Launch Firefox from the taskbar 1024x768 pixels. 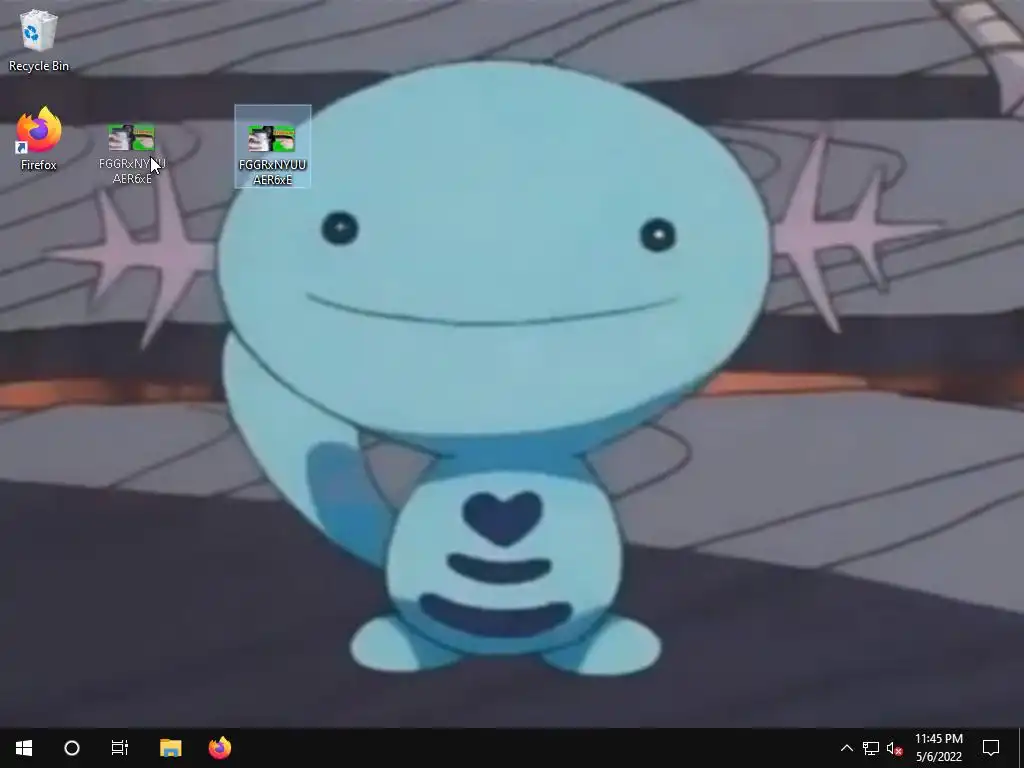[x=220, y=748]
